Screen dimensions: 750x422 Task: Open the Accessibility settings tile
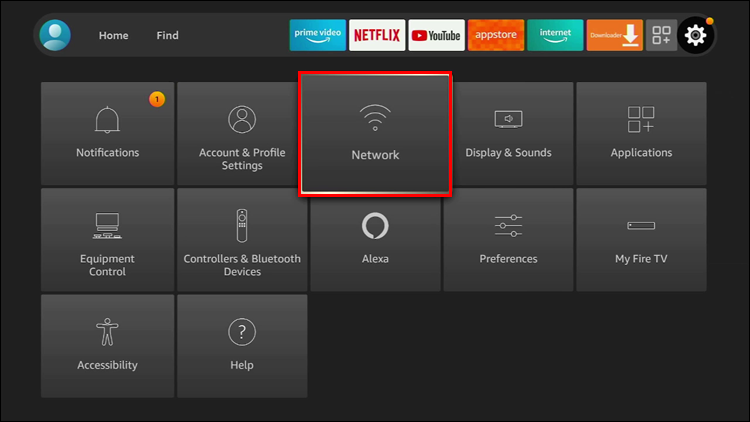[x=108, y=346]
